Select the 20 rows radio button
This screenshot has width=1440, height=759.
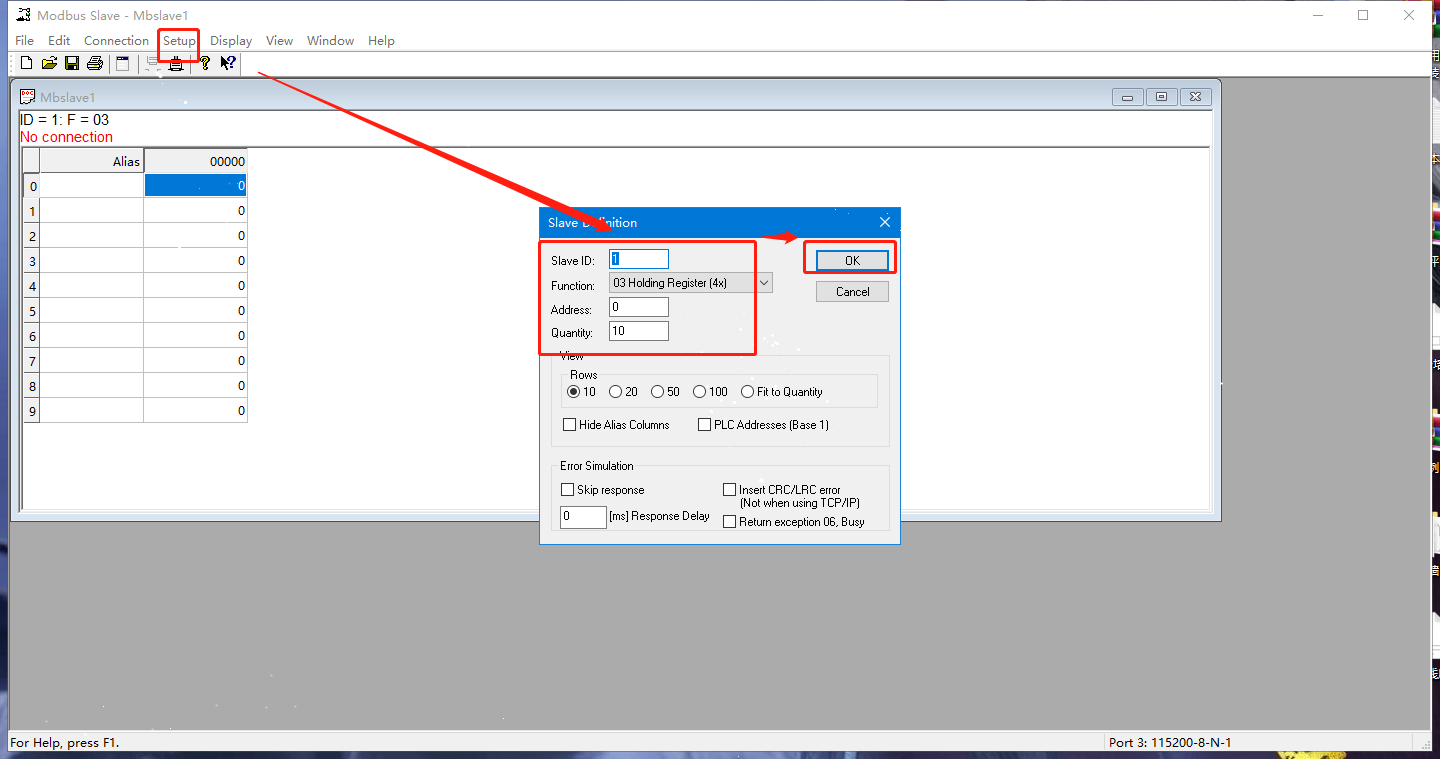click(x=616, y=392)
